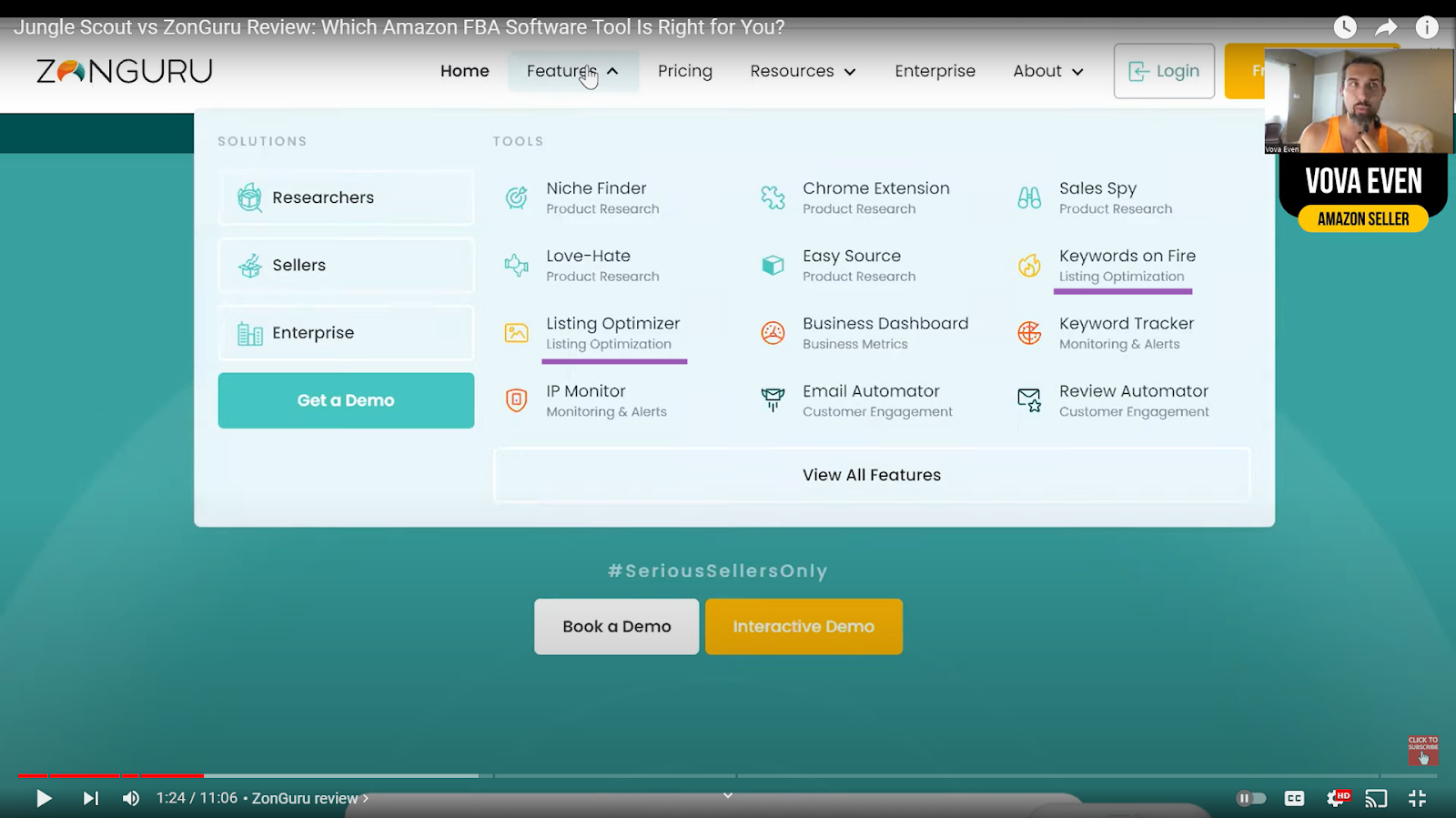Select Love-Hate menu entry

coord(602,265)
